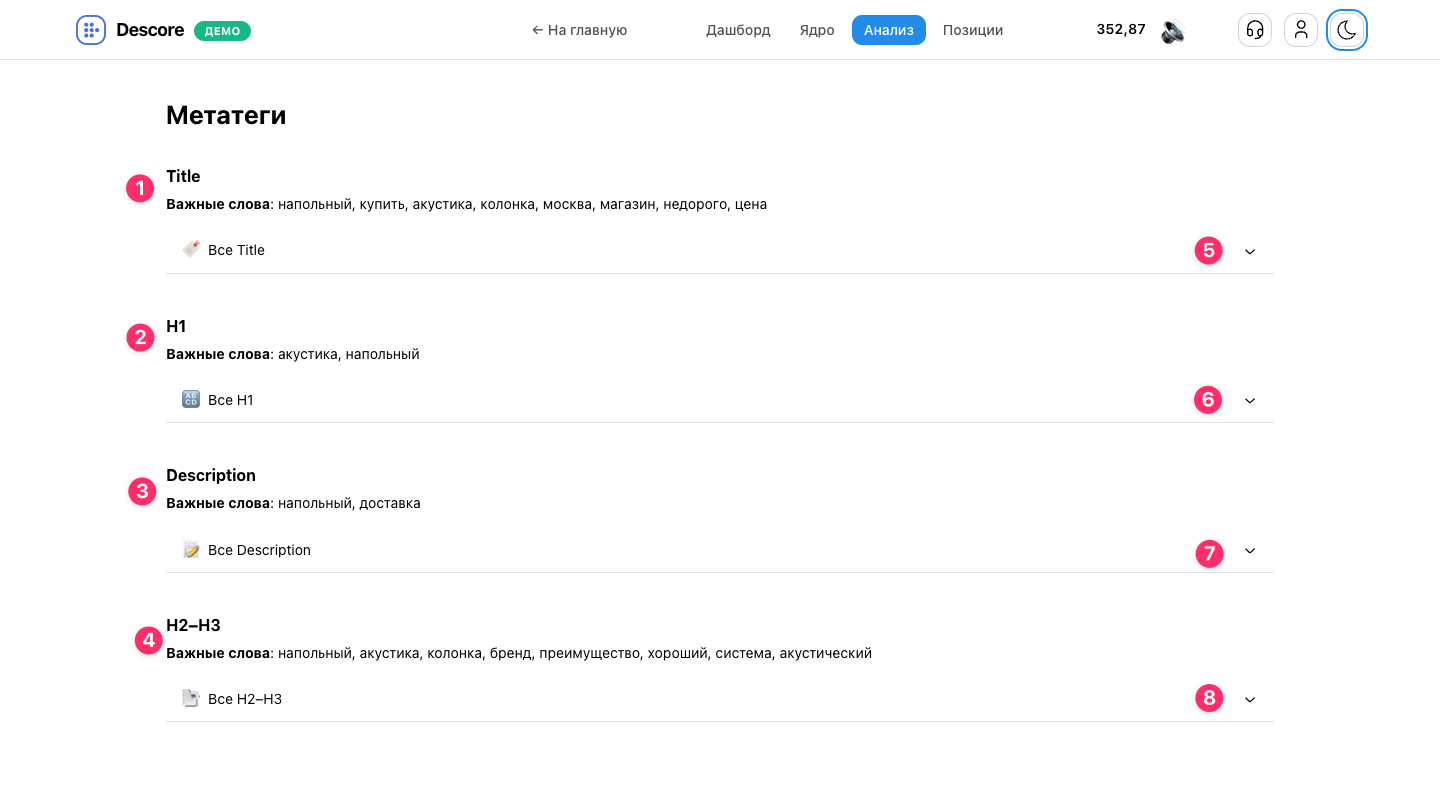The image size is (1440, 788).
Task: Expand the Все Title section chevron
Action: (x=1250, y=251)
